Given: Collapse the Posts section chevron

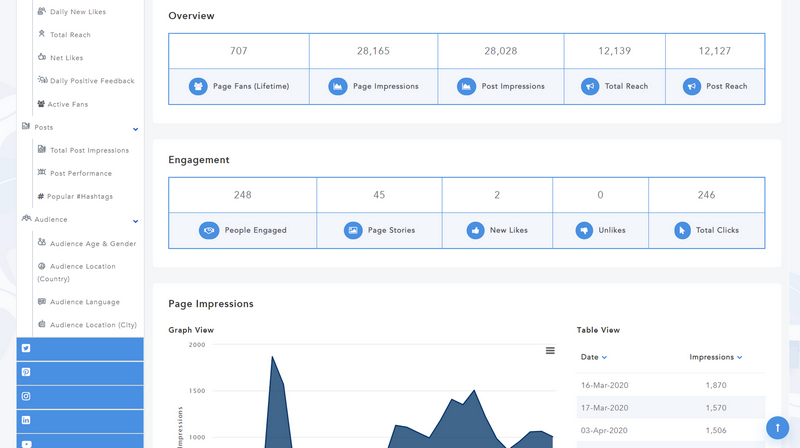Looking at the screenshot, I should click(135, 129).
